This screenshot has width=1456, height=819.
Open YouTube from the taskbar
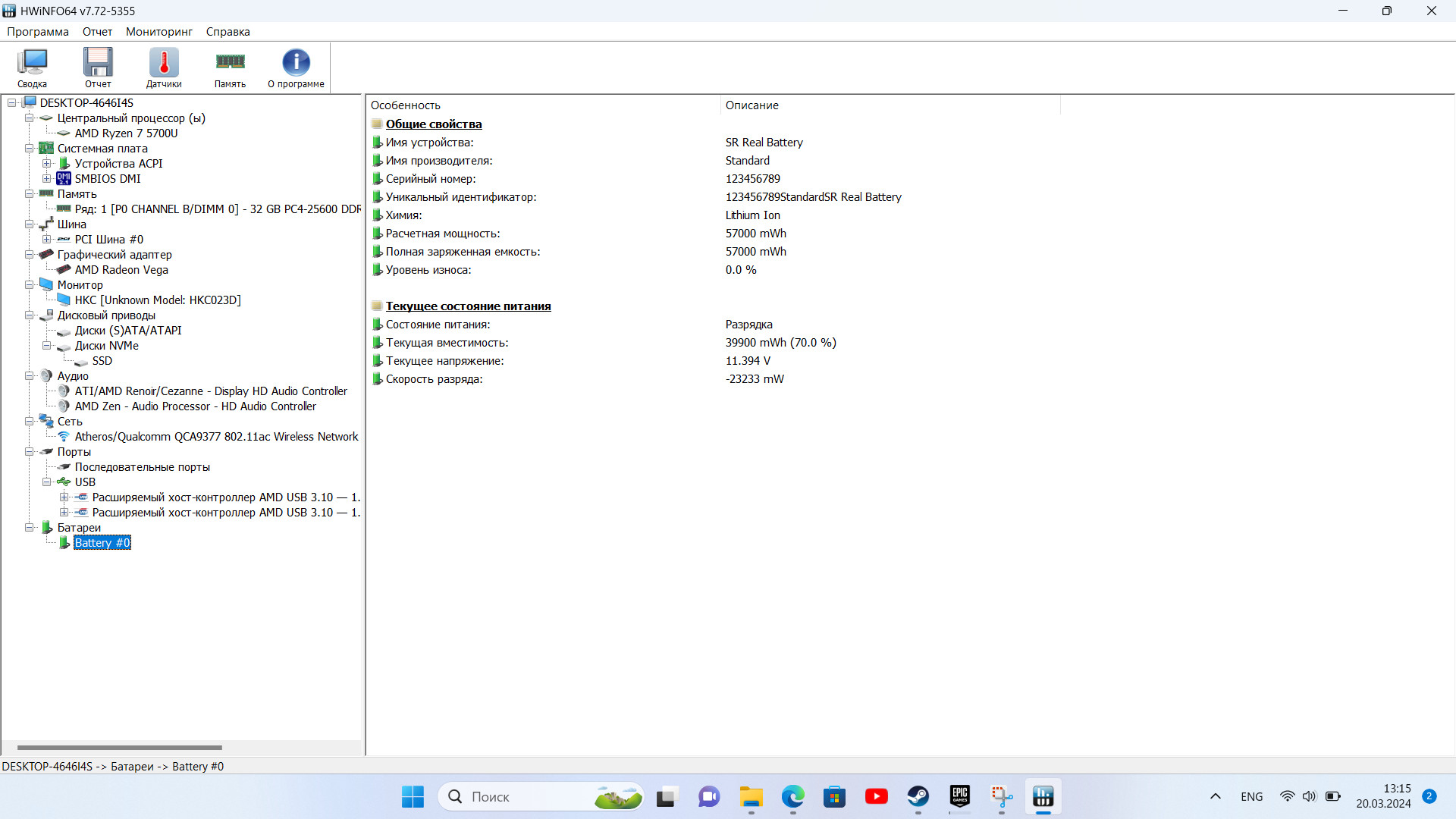pos(877,797)
